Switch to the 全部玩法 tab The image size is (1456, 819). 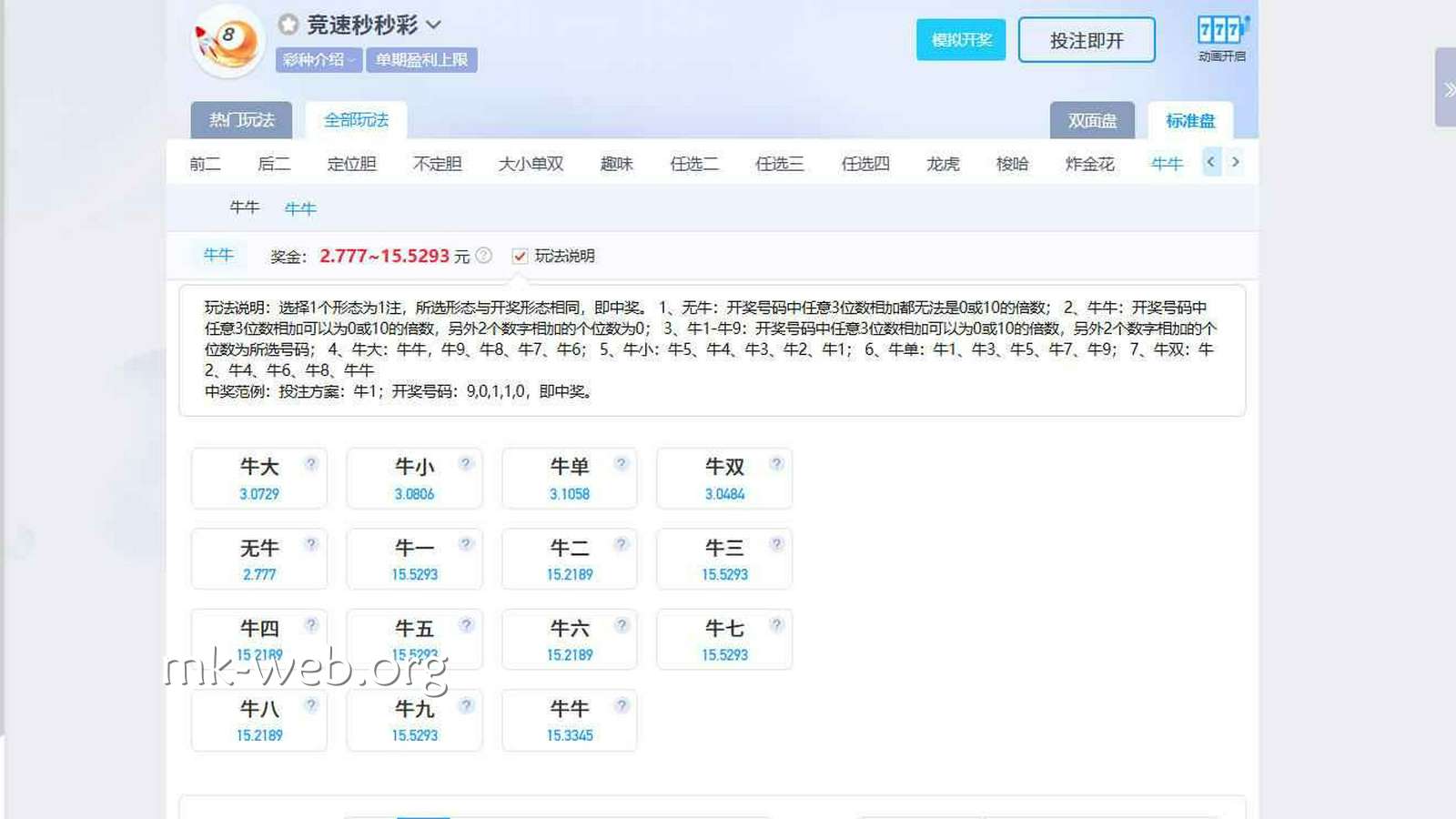point(356,120)
